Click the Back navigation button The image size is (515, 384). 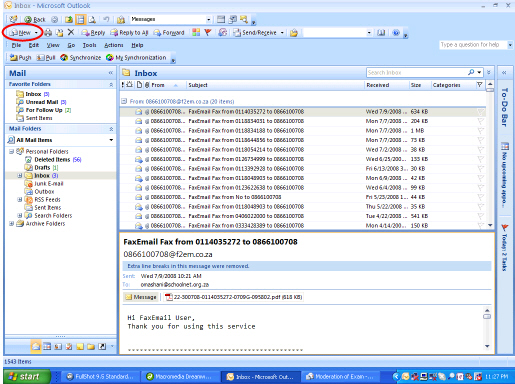tap(35, 19)
